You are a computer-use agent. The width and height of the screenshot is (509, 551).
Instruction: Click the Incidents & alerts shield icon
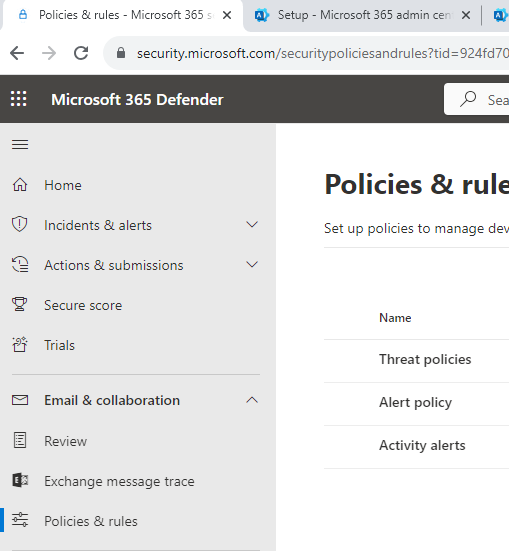pos(20,225)
